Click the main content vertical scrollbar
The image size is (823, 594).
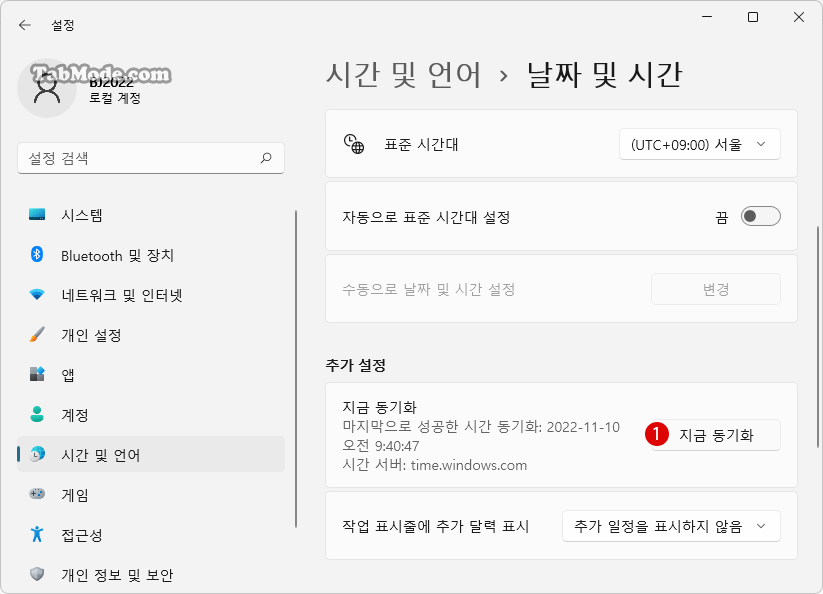click(817, 336)
